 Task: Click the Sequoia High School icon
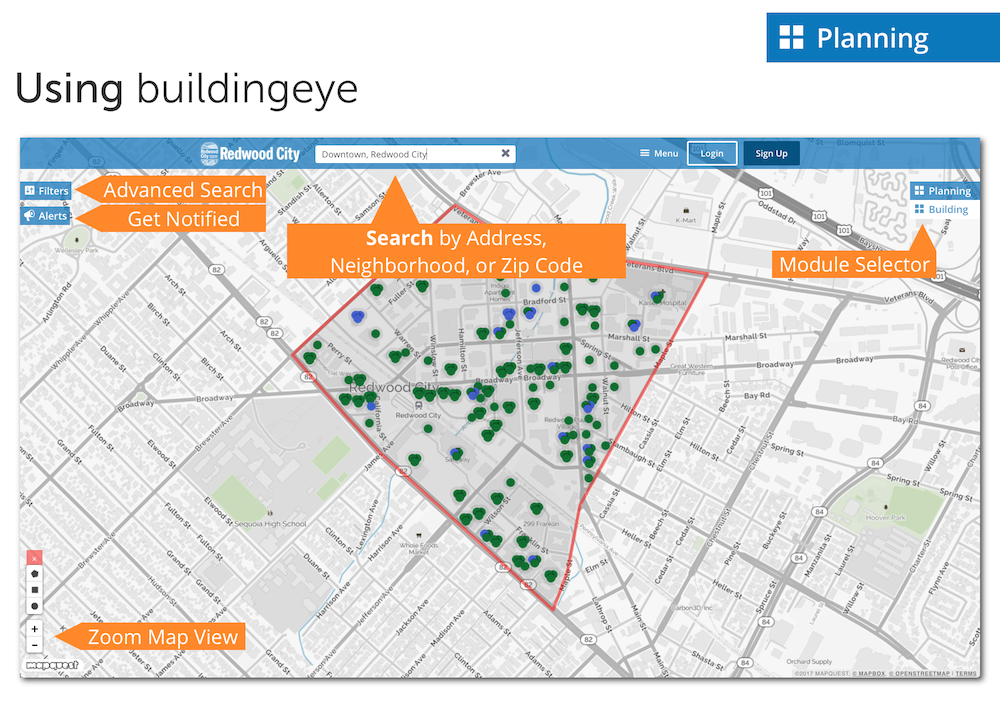(x=270, y=513)
